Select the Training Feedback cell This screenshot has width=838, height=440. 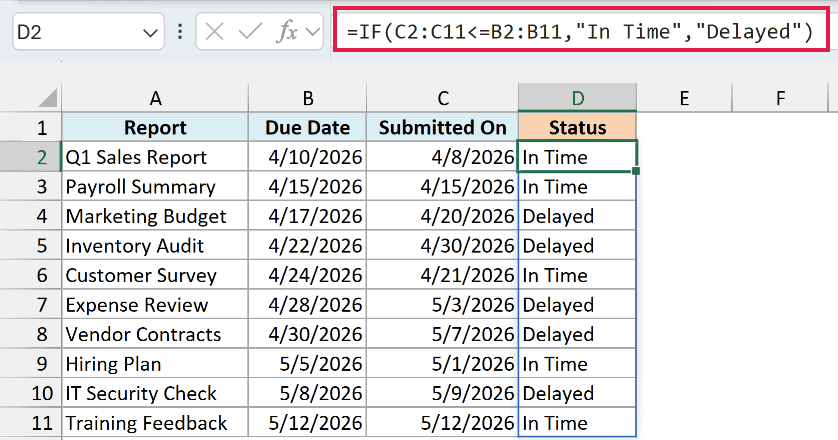tap(155, 423)
